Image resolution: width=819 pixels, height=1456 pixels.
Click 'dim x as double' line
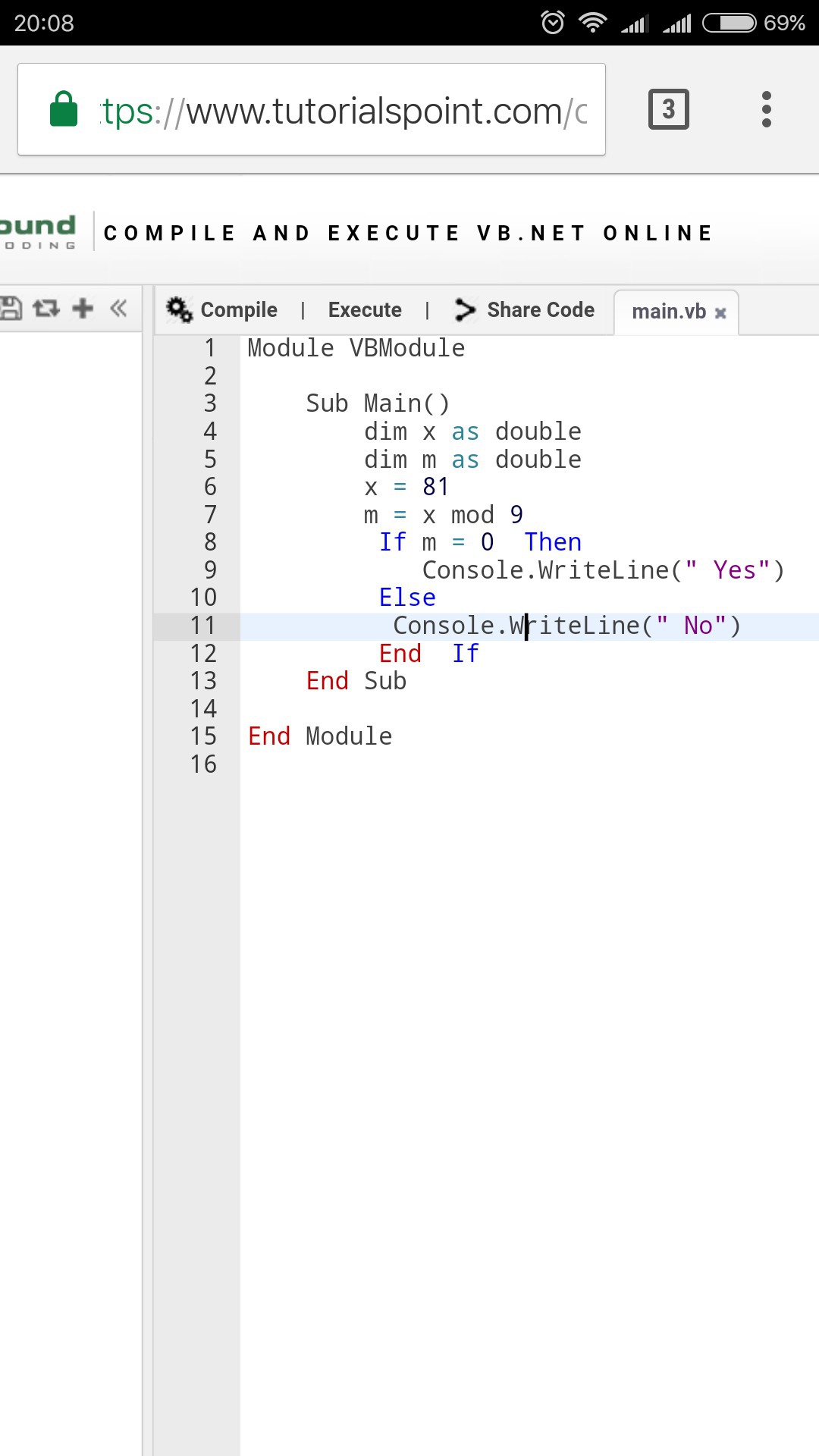[472, 431]
